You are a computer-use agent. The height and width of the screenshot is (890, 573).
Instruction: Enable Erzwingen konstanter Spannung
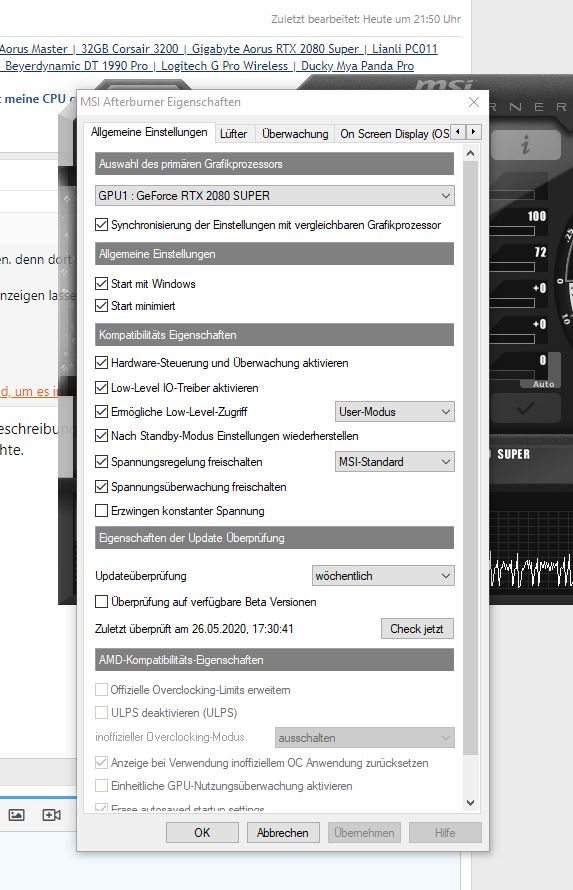point(101,510)
